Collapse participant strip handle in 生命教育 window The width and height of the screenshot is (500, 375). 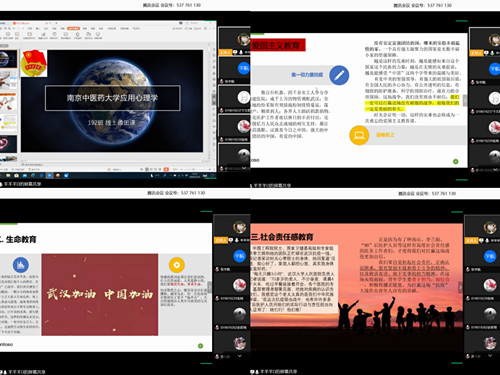pyautogui.click(x=210, y=287)
